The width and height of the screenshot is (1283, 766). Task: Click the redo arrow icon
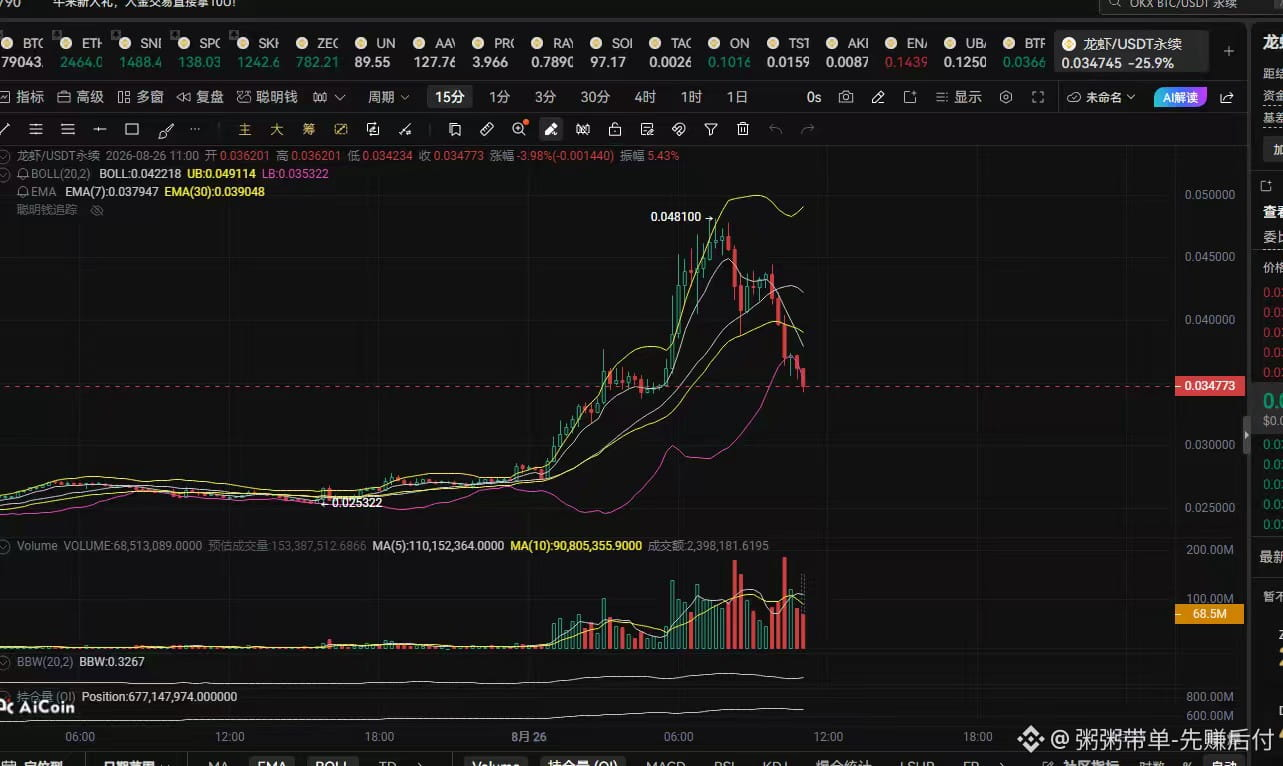pyautogui.click(x=808, y=129)
